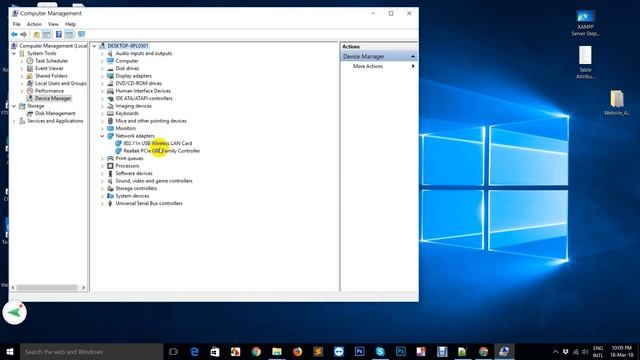
Task: Click the Scan for hardware changes monitor icon
Action: coord(82,35)
